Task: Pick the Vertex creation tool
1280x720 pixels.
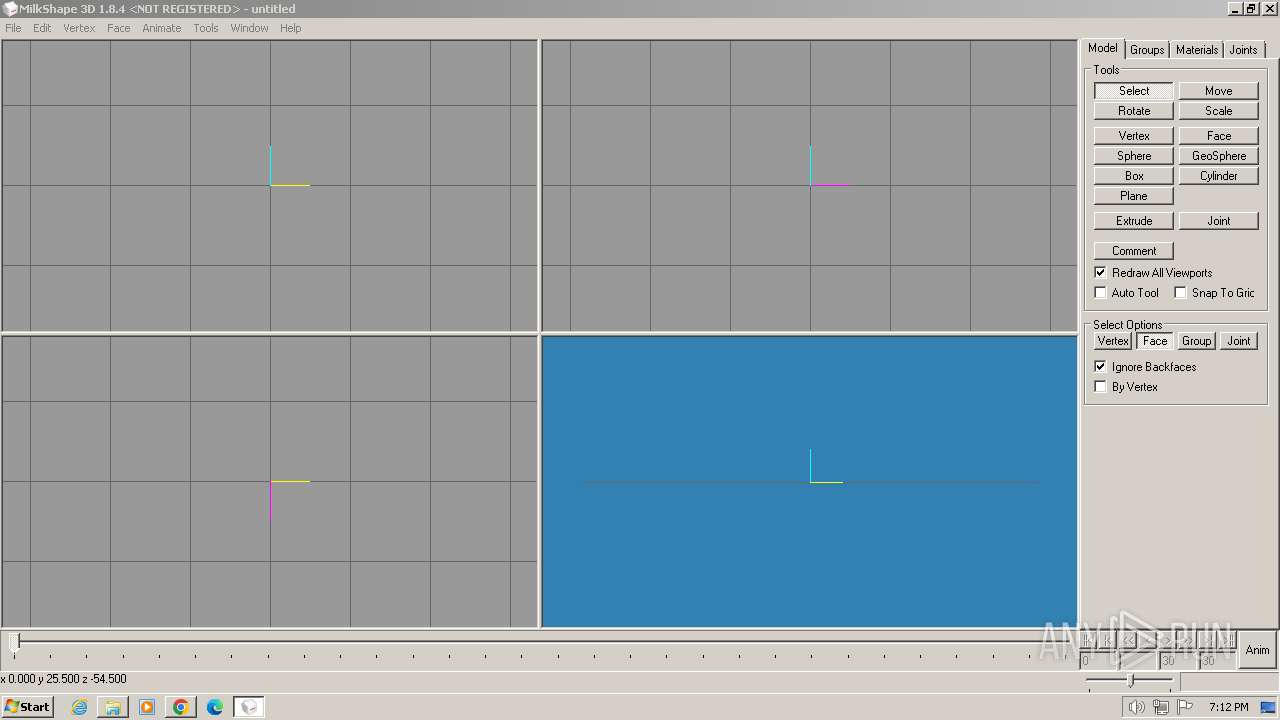Action: tap(1134, 136)
